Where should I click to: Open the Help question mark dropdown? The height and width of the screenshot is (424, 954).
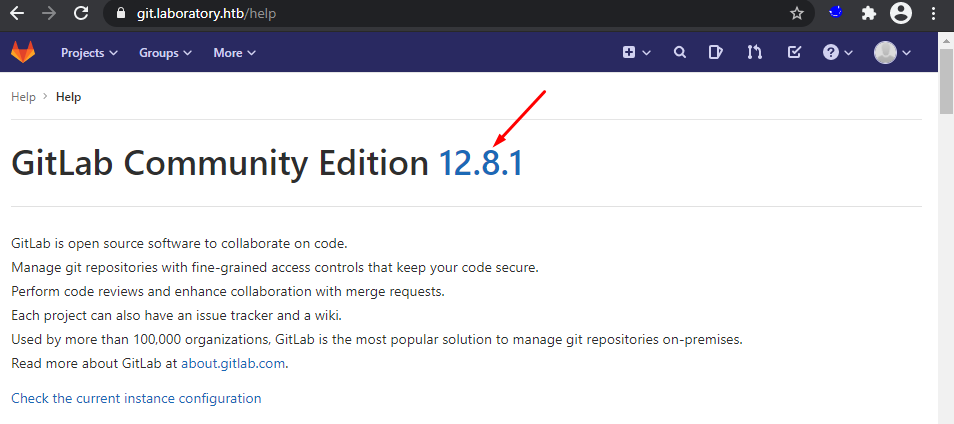pyautogui.click(x=837, y=53)
